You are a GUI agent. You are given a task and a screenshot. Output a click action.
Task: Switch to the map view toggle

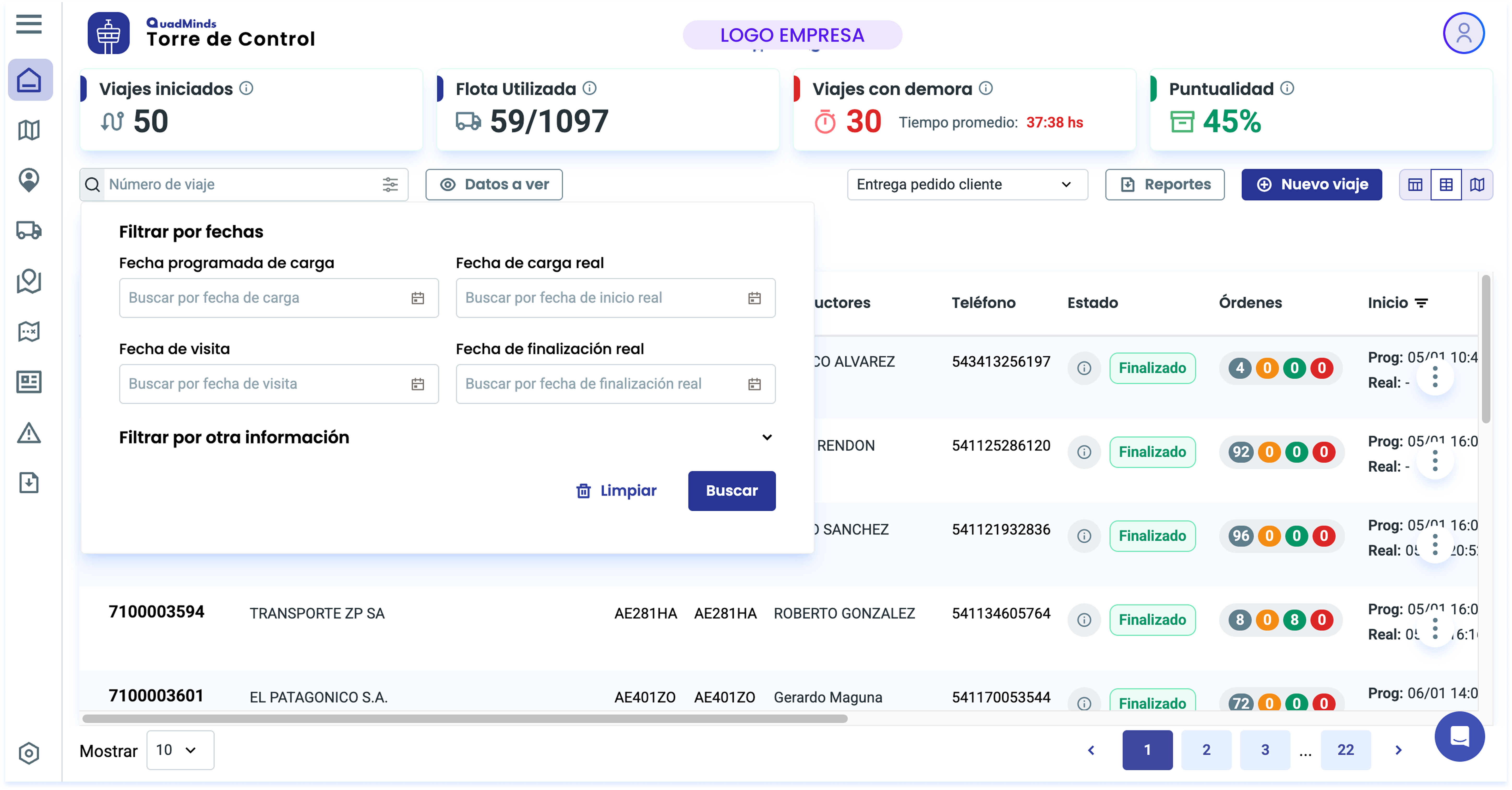coord(1477,185)
